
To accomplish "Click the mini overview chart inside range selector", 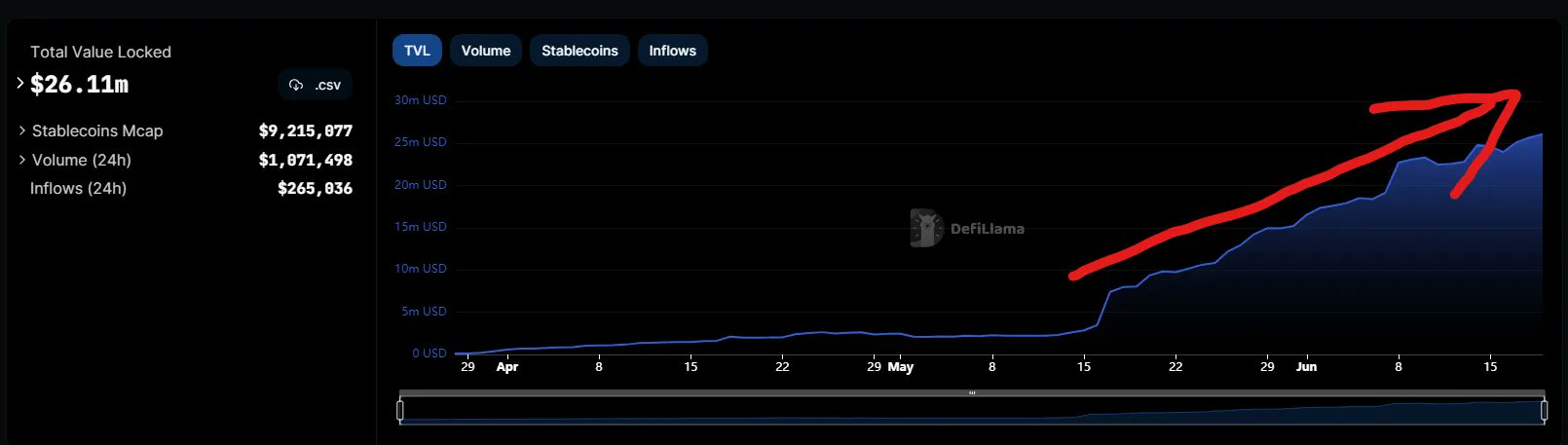I will tap(972, 411).
